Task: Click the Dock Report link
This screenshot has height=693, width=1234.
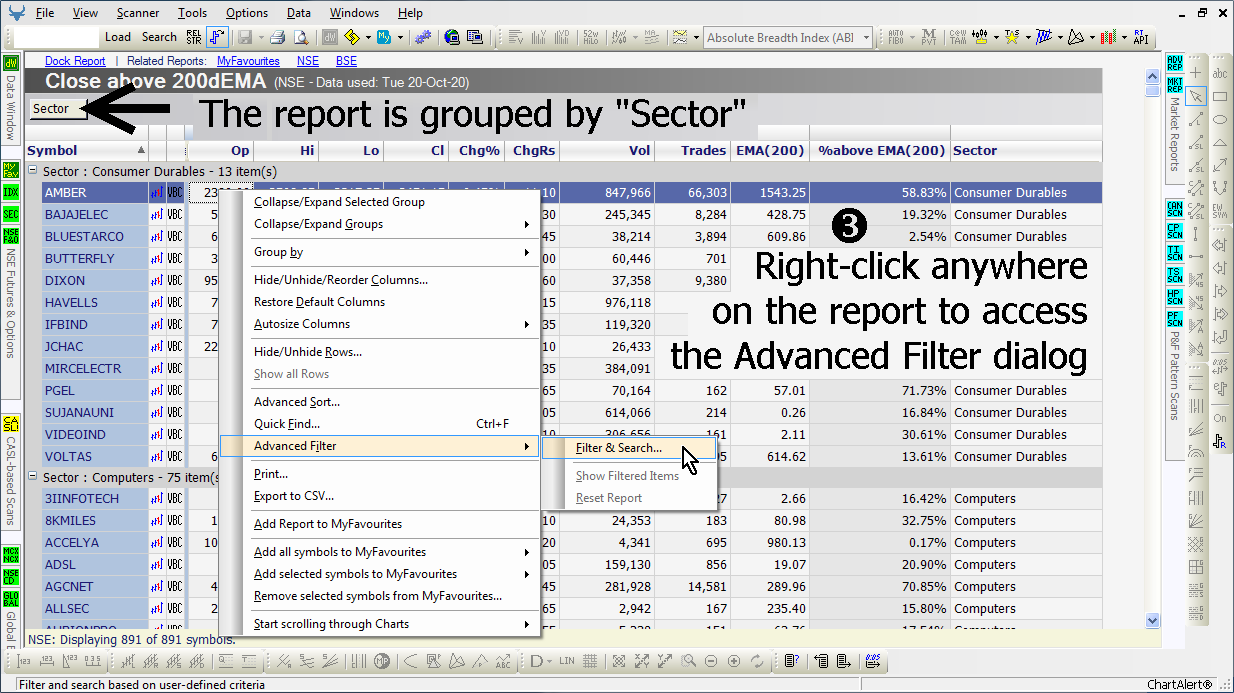Action: pos(75,61)
